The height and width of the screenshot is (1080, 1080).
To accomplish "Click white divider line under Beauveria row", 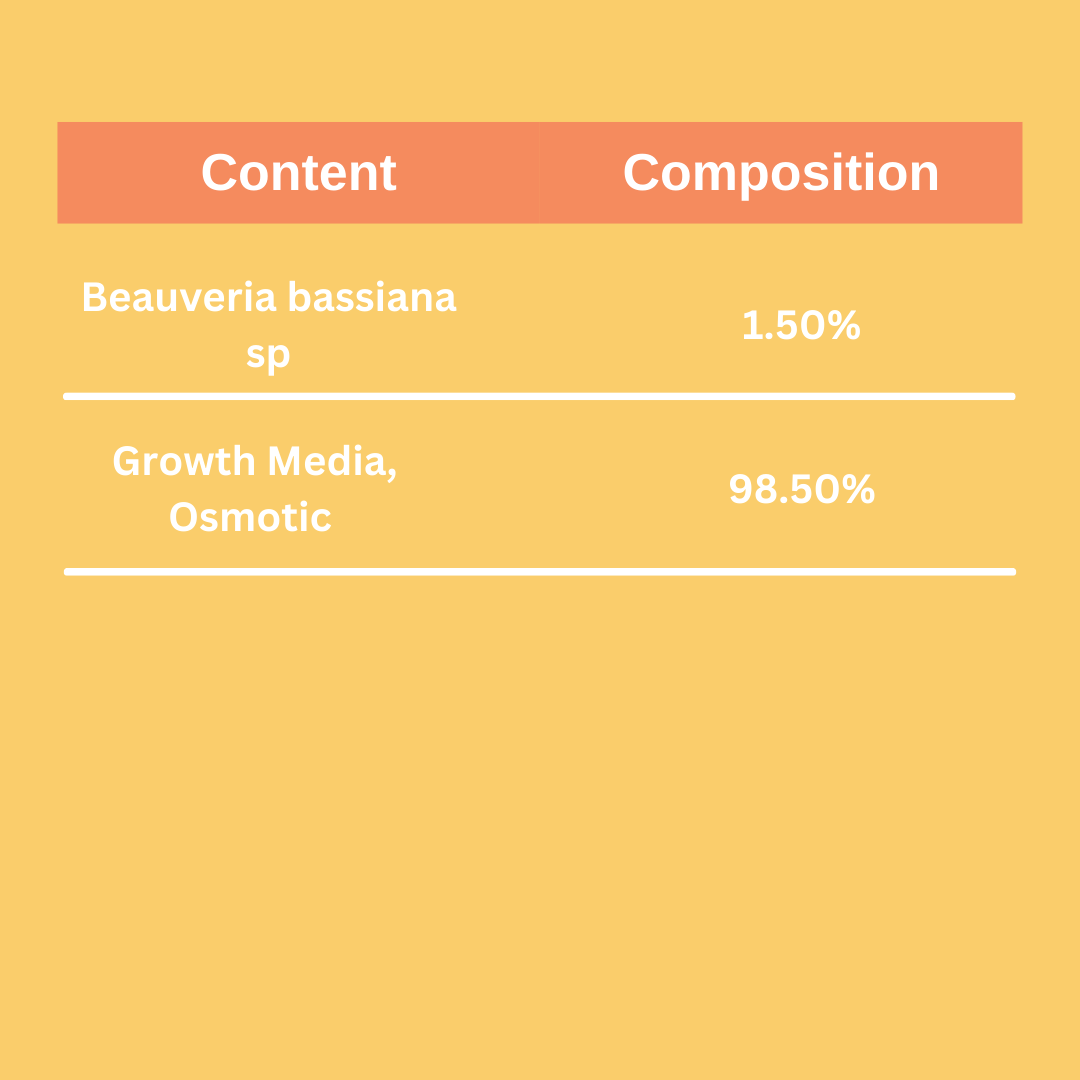I will pos(539,396).
